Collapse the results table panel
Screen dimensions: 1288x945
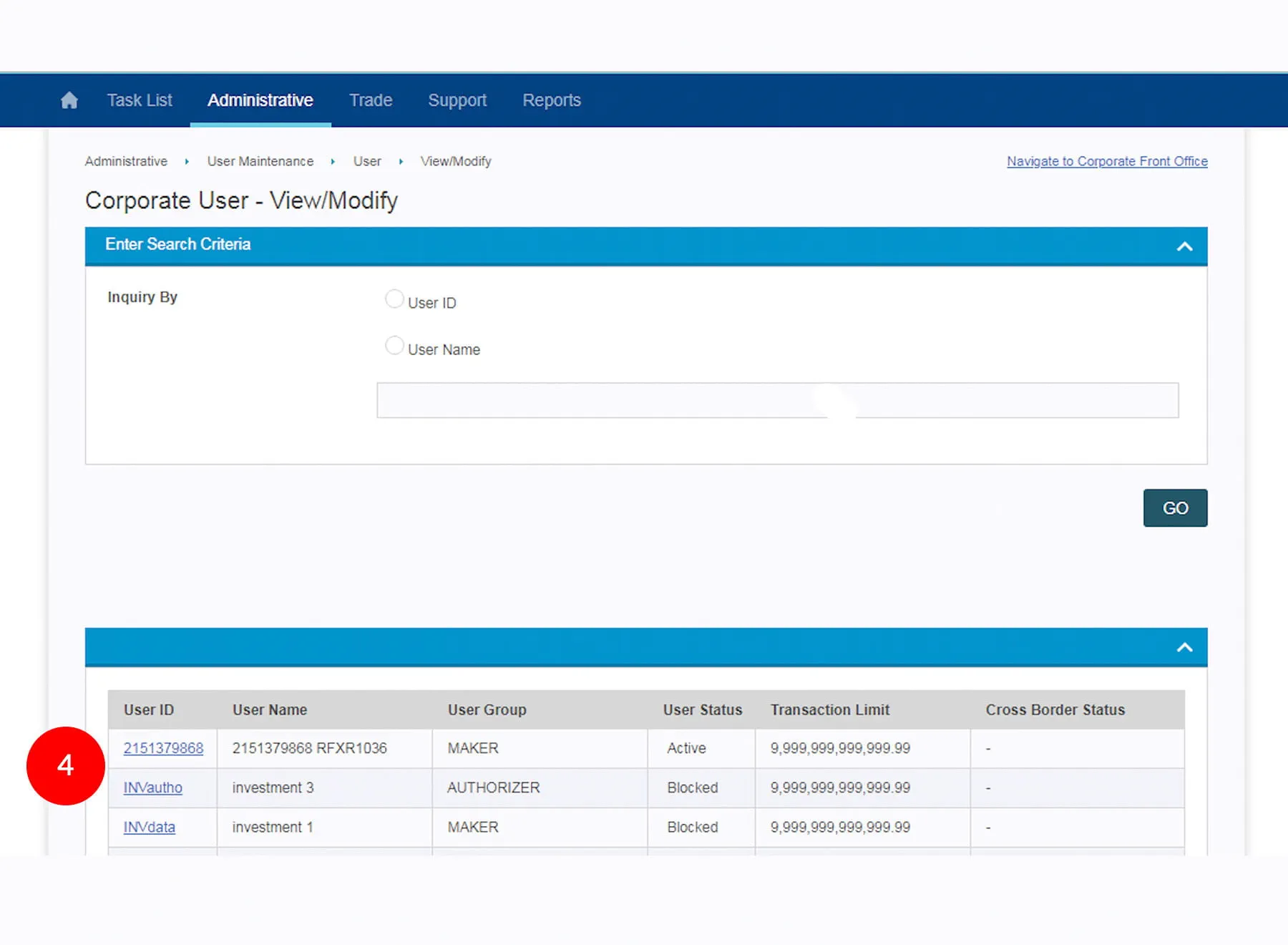(x=1184, y=647)
